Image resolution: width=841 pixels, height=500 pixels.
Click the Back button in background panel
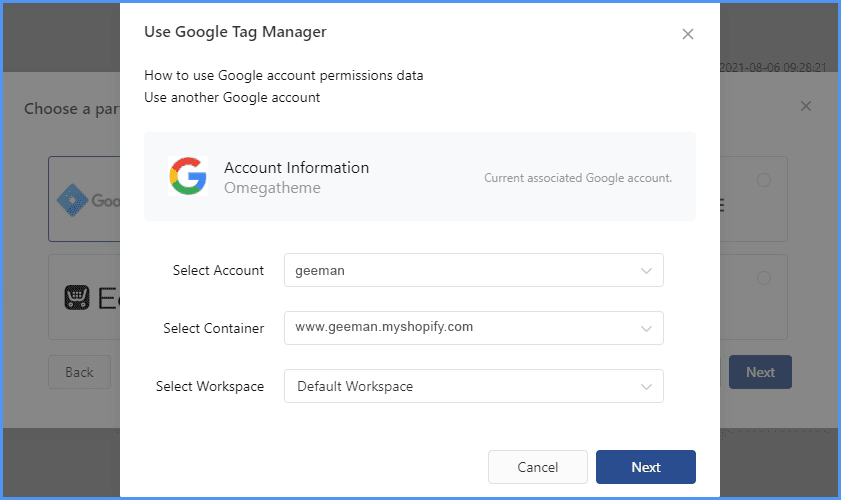[79, 372]
